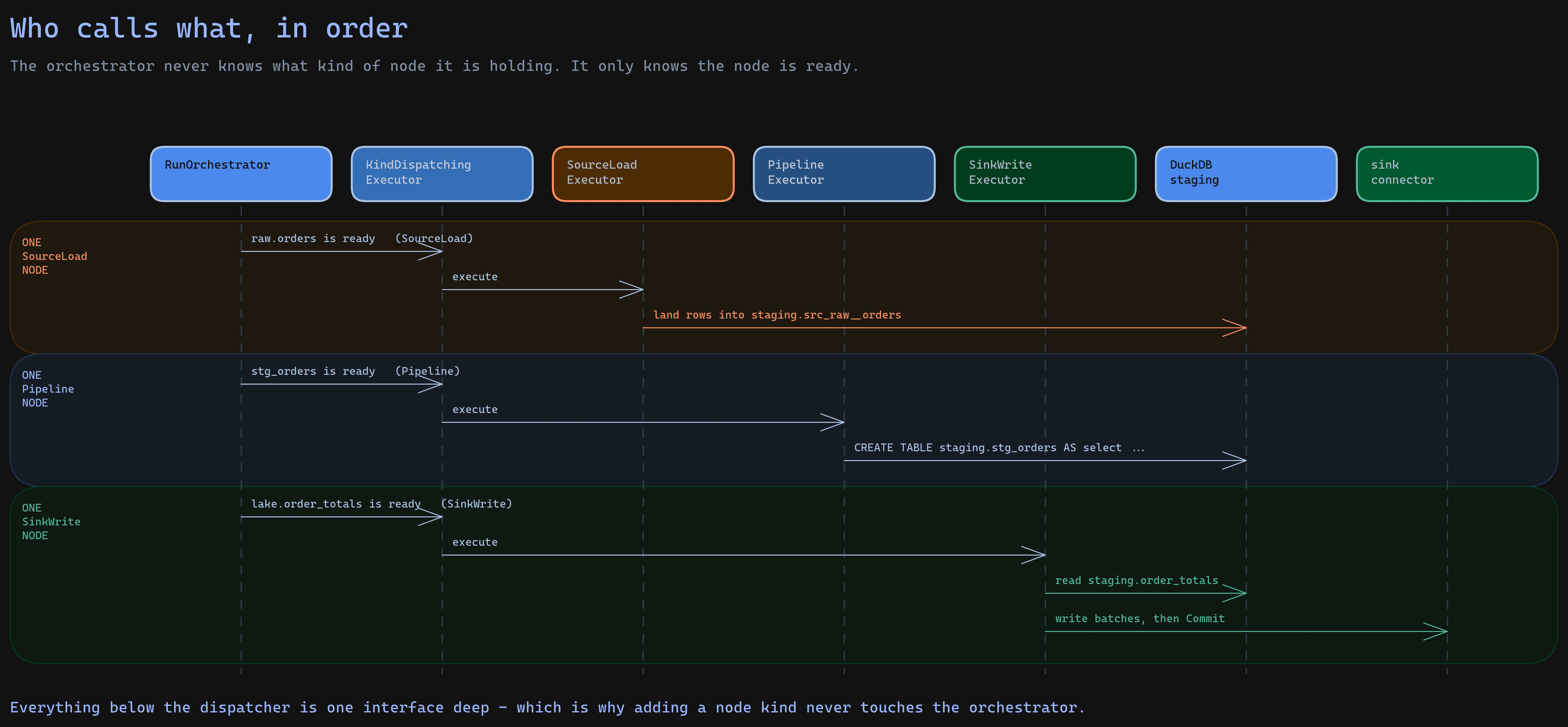Select the Pipeline Executor box

point(844,173)
